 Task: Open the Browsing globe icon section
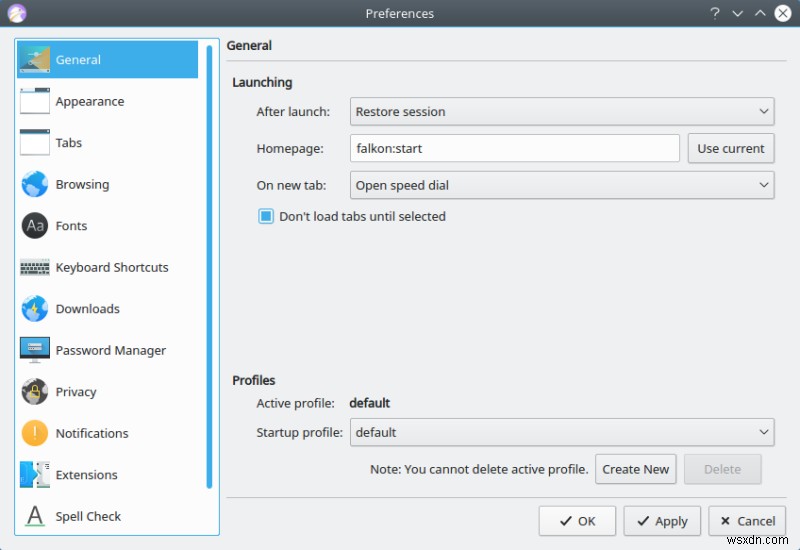point(35,184)
